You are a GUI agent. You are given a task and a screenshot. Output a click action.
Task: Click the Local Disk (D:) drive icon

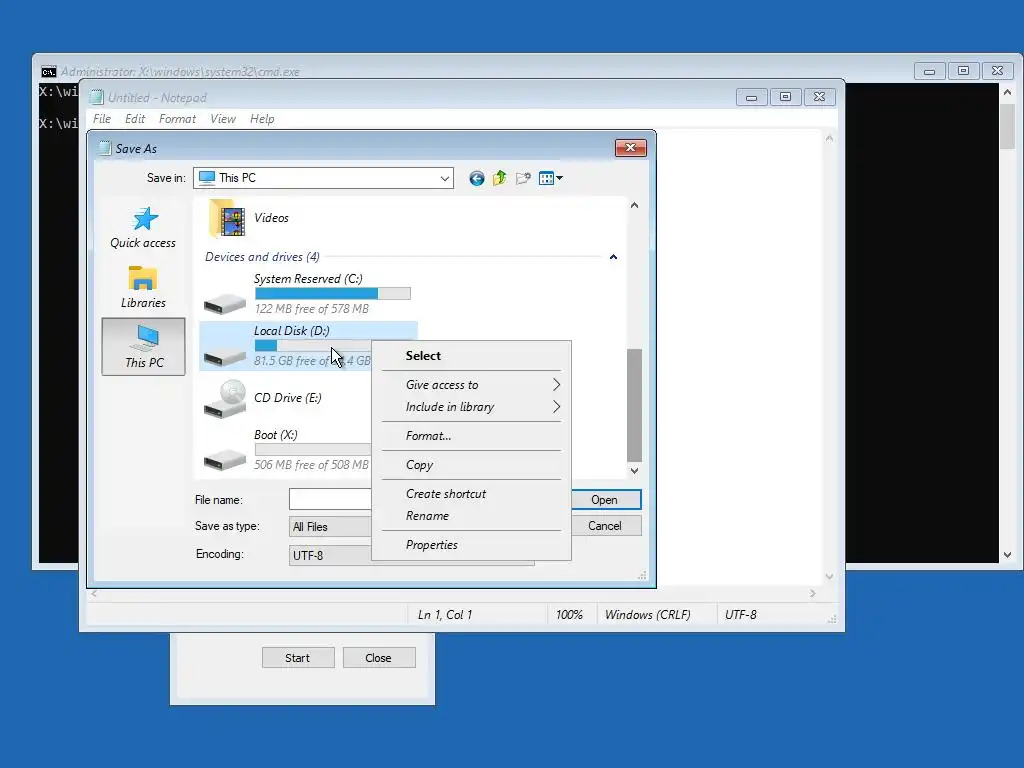(x=225, y=355)
